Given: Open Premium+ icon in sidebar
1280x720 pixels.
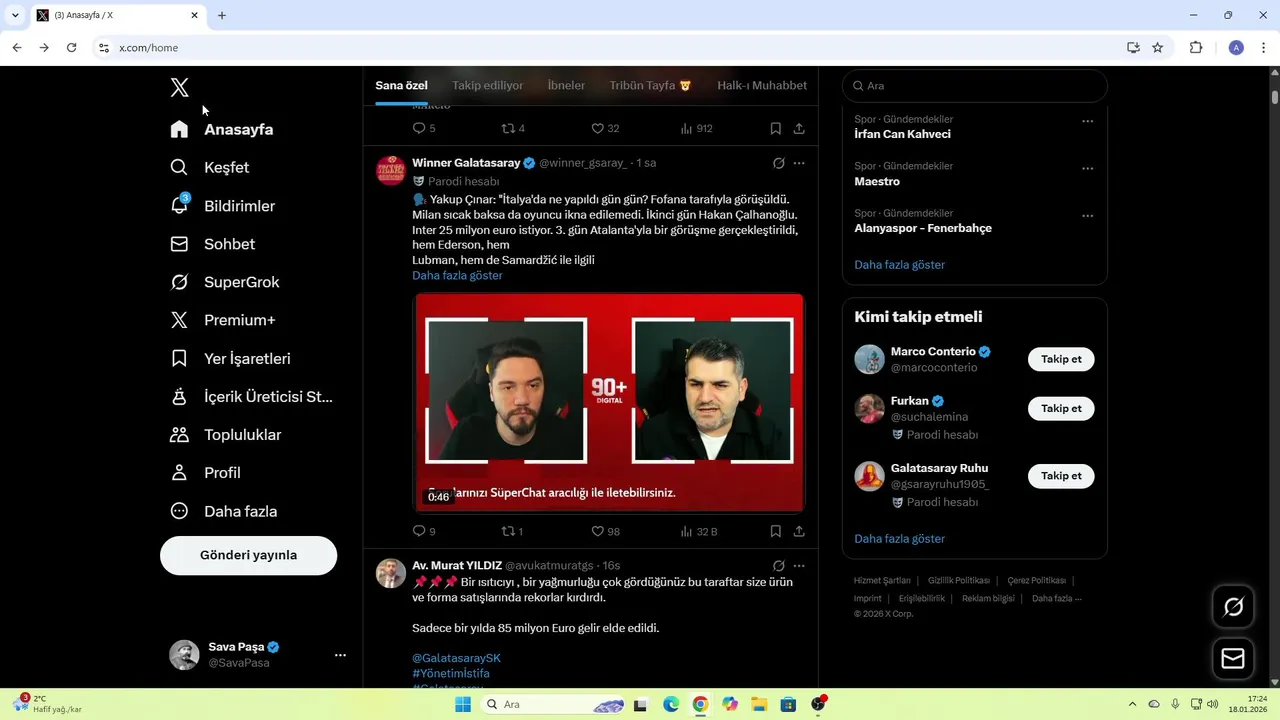Looking at the screenshot, I should point(179,320).
